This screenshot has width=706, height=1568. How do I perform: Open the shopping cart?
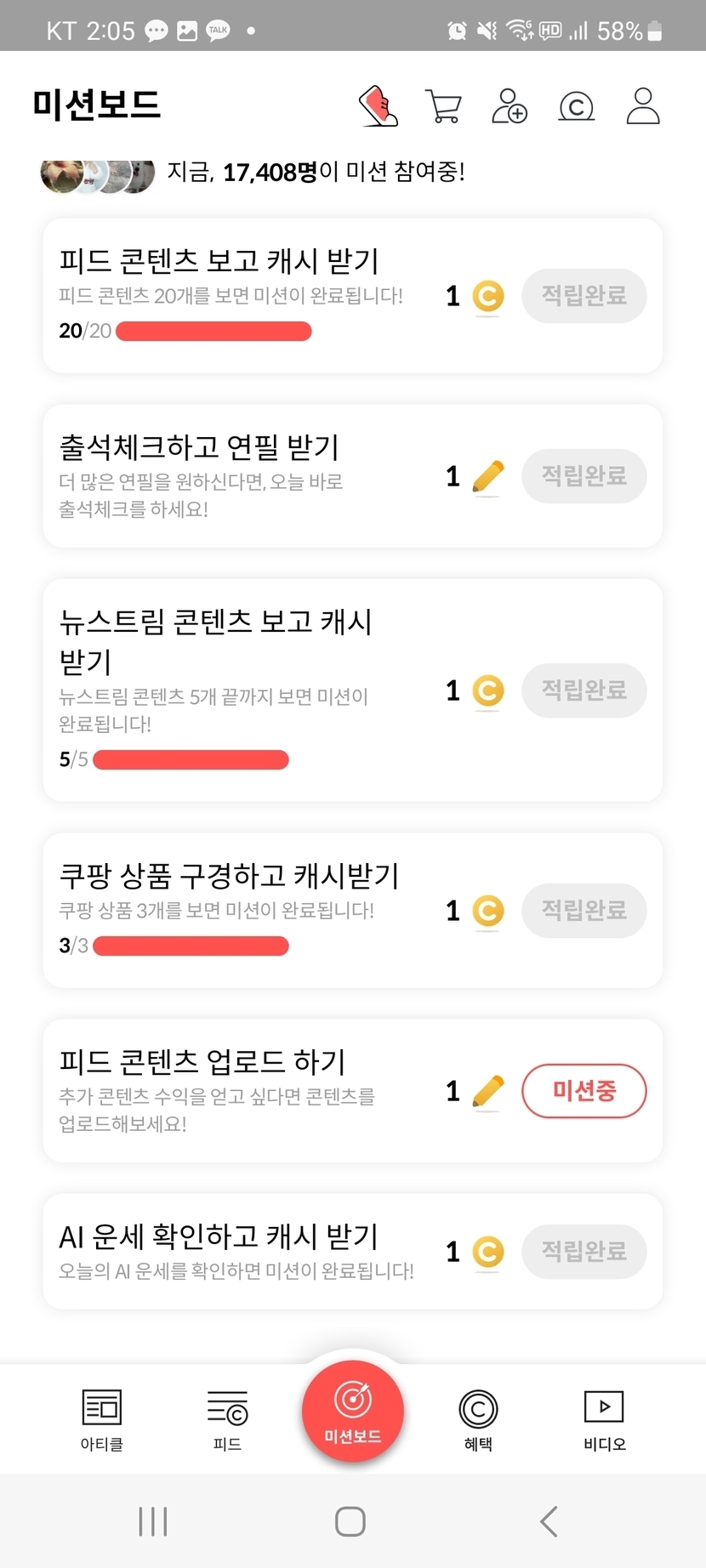[x=443, y=107]
